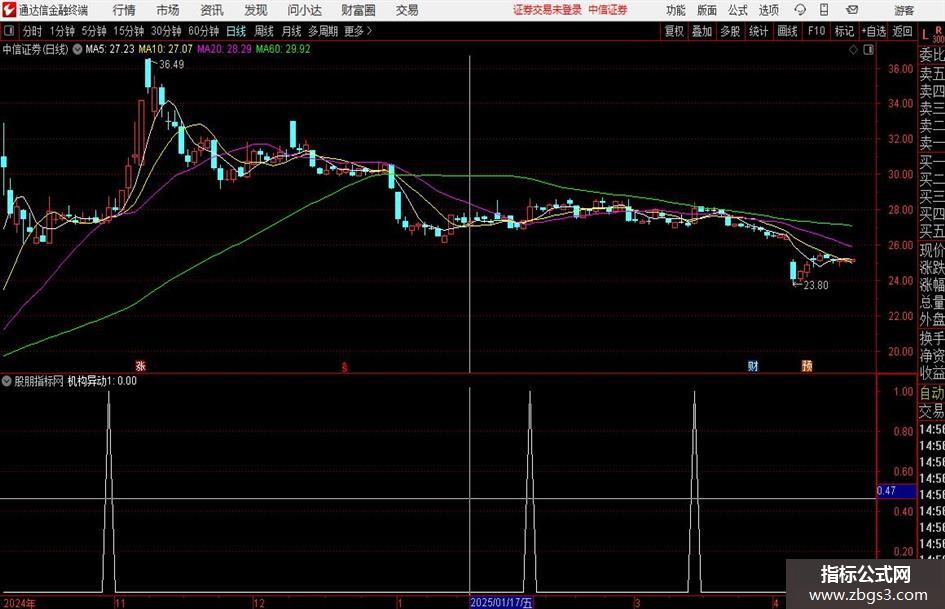Open the 交易 menu
Viewport: 945px width, 609px height.
coord(407,10)
